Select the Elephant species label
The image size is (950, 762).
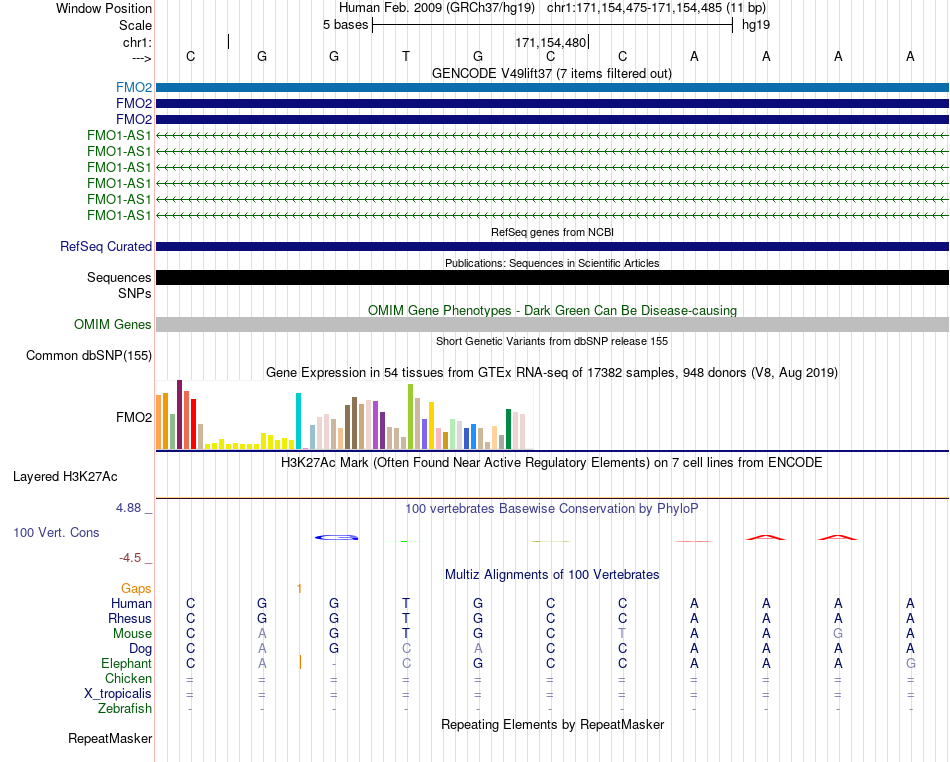(126, 664)
